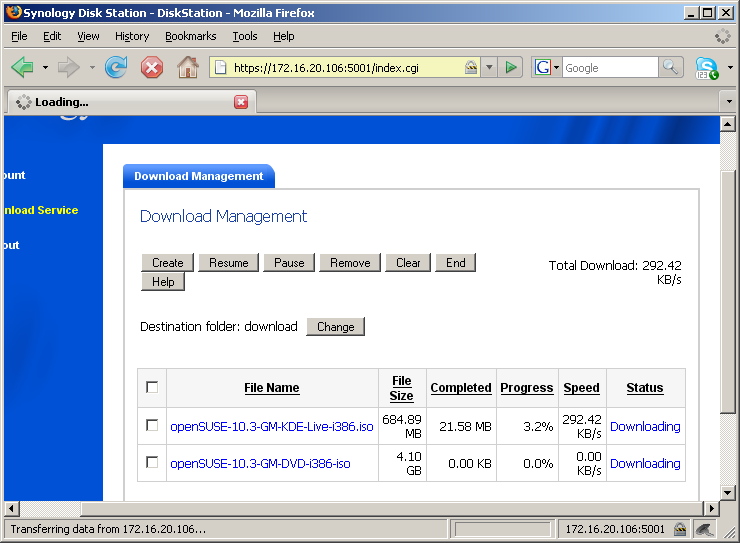
Task: Click the green Go arrow beside the address bar
Action: pos(511,67)
